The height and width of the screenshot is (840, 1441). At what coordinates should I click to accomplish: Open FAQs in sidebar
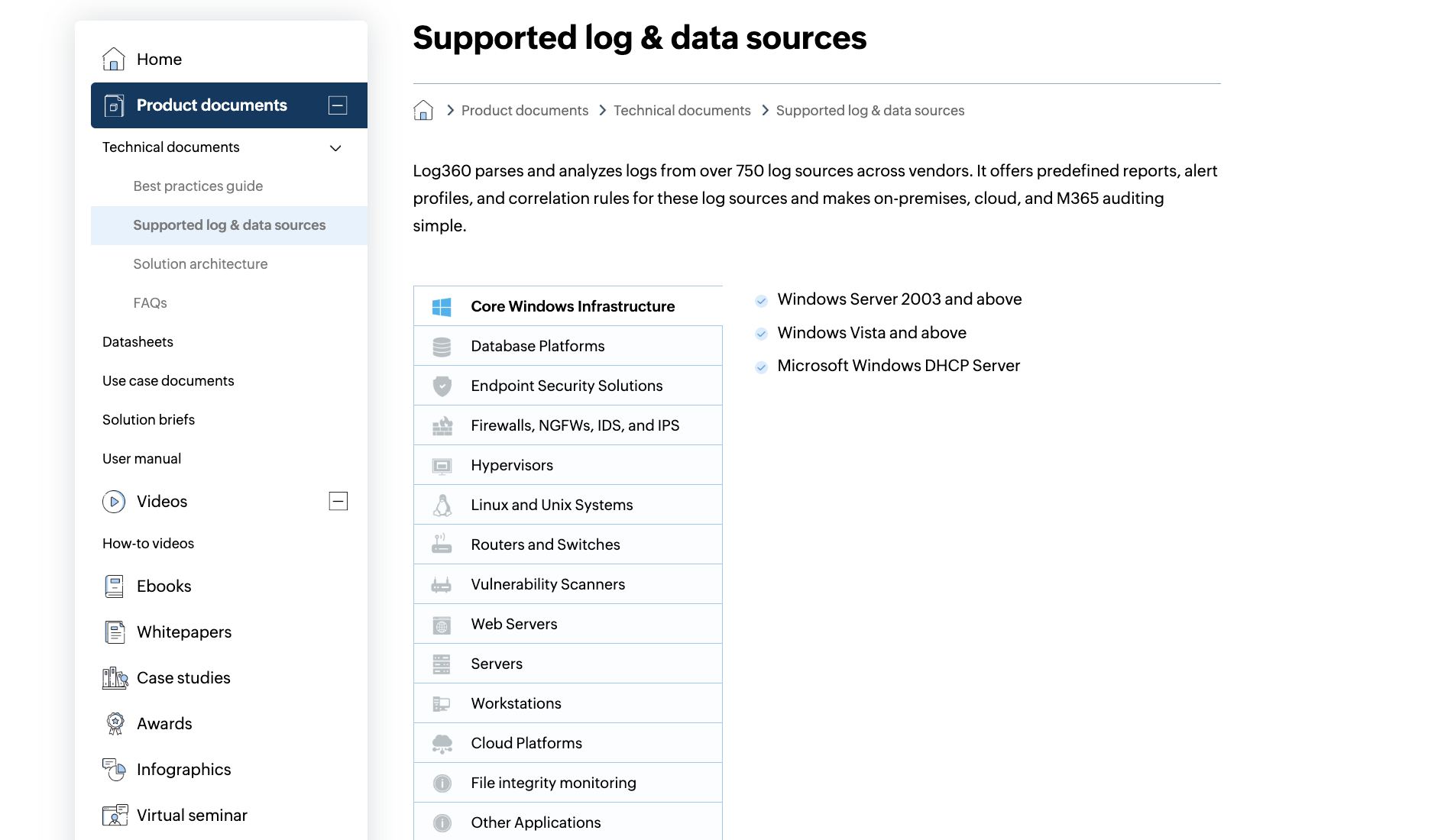[x=150, y=303]
